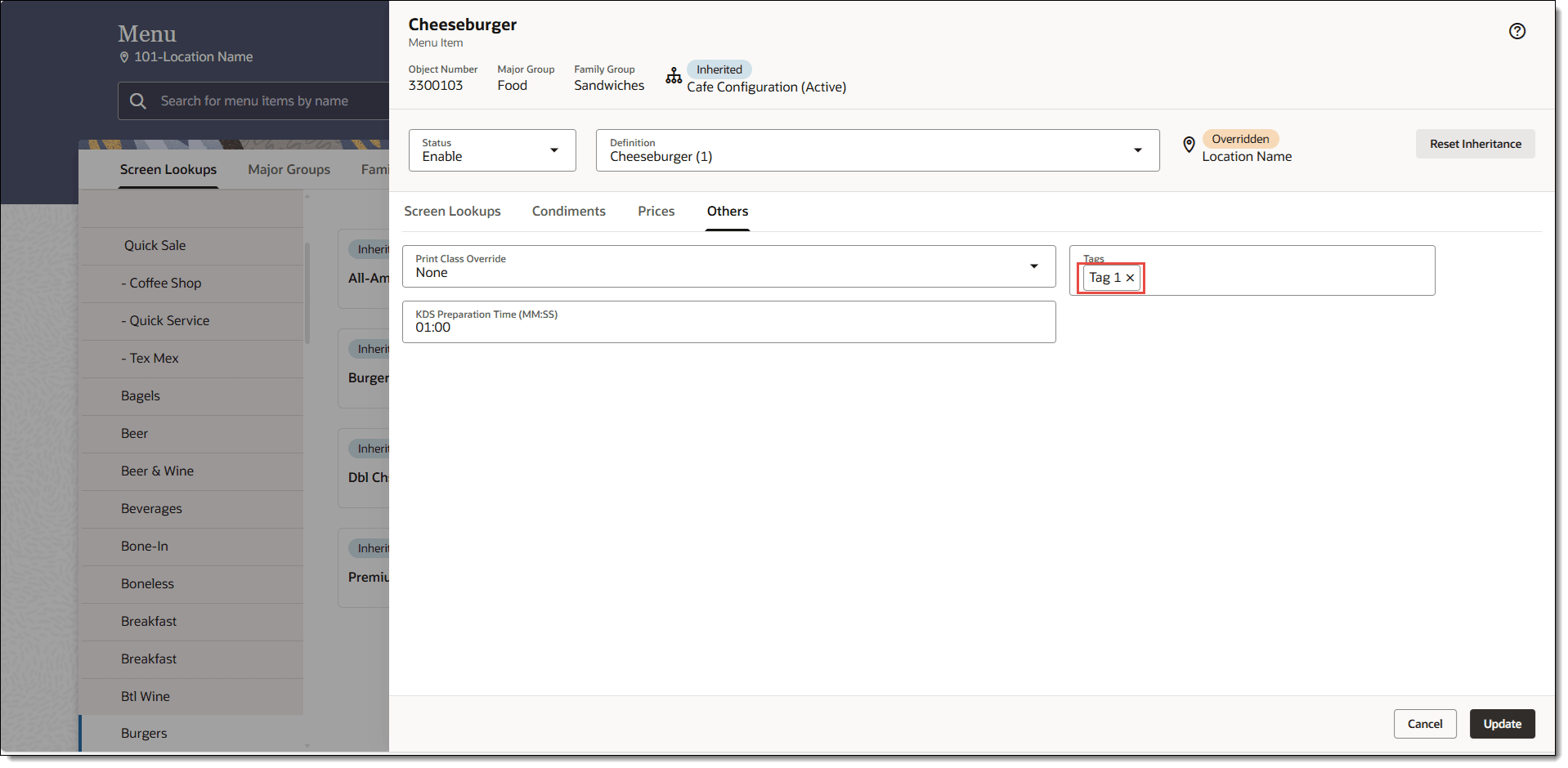Click the KDS Preparation Time field
Image resolution: width=1568 pixels, height=768 pixels.
tap(728, 322)
